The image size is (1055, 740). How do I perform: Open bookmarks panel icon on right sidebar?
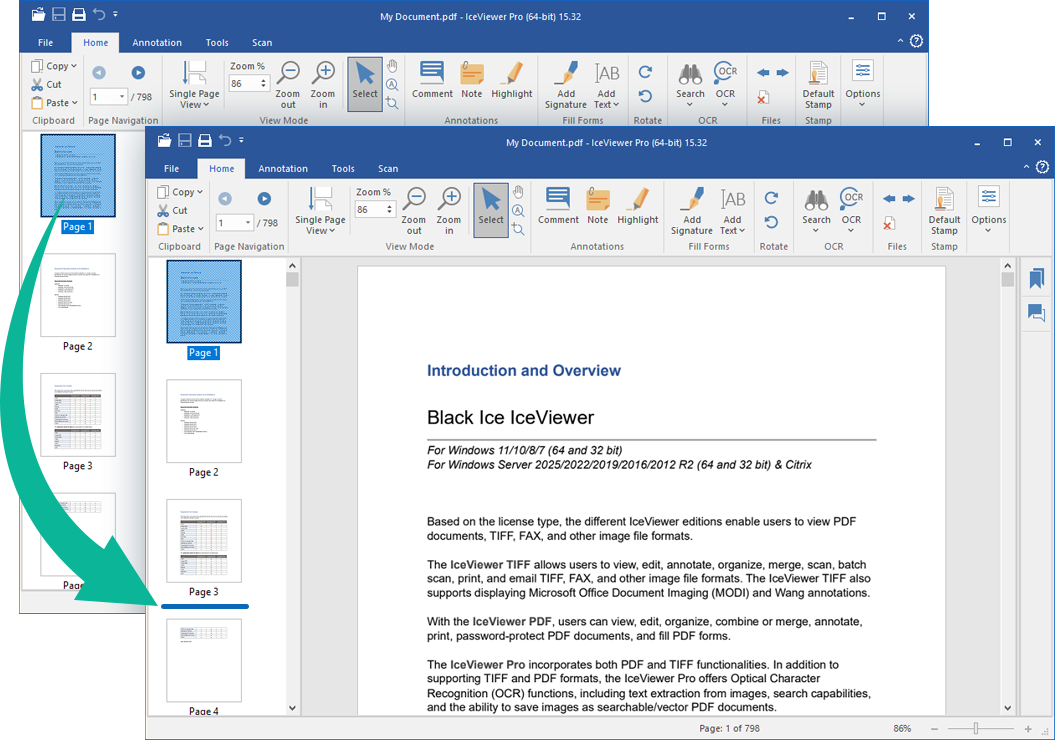[1036, 278]
